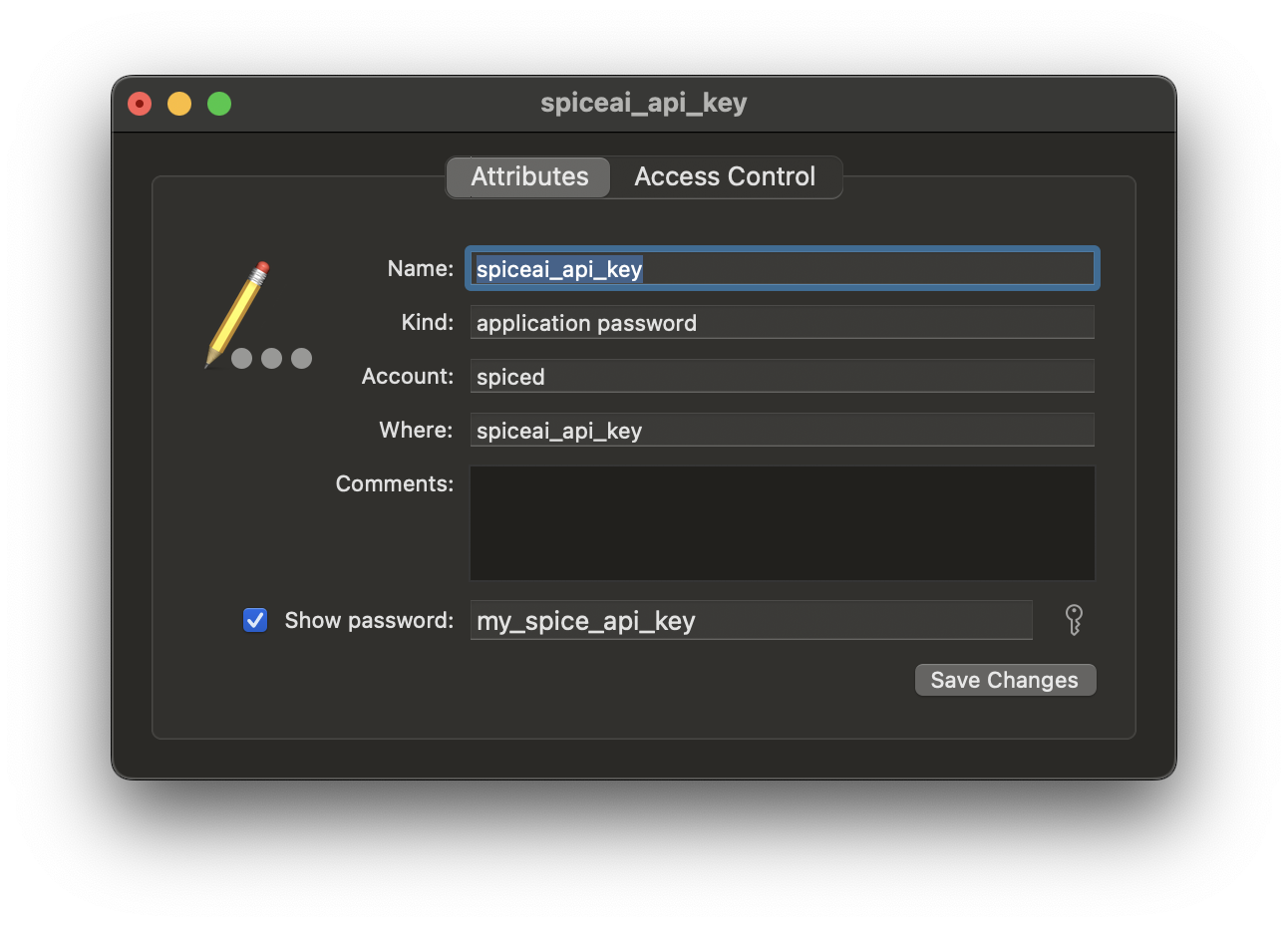The height and width of the screenshot is (927, 1288).
Task: Click inside the Comments text area
Action: pos(782,523)
